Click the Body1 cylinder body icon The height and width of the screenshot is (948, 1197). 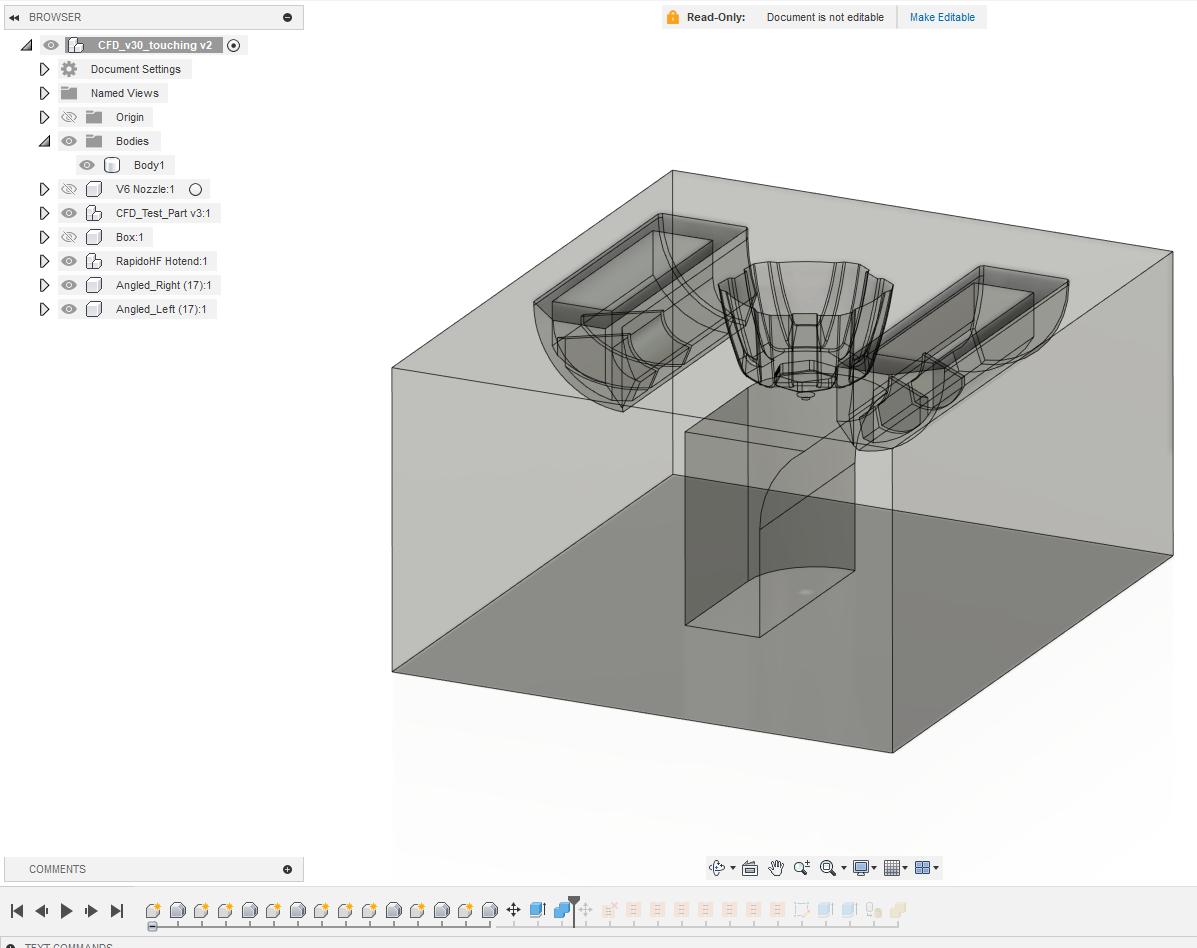pos(111,165)
